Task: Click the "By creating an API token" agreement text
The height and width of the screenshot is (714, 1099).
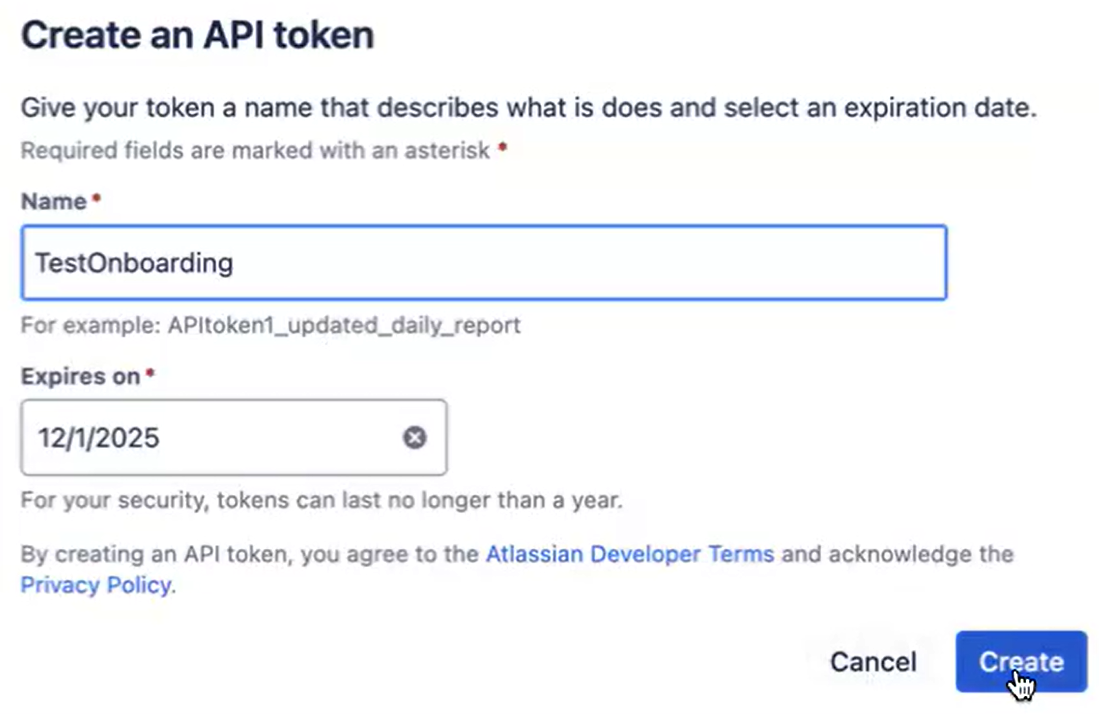Action: [x=250, y=554]
